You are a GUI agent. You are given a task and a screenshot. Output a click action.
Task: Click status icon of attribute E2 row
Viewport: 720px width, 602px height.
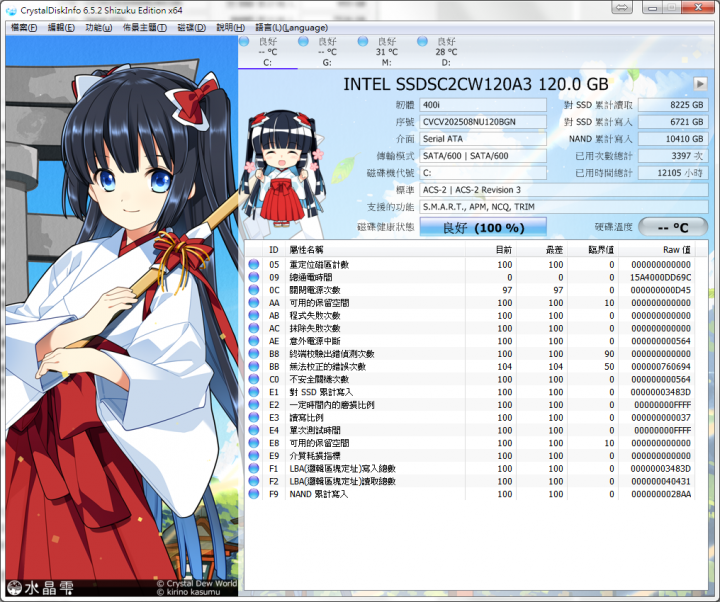pos(253,405)
